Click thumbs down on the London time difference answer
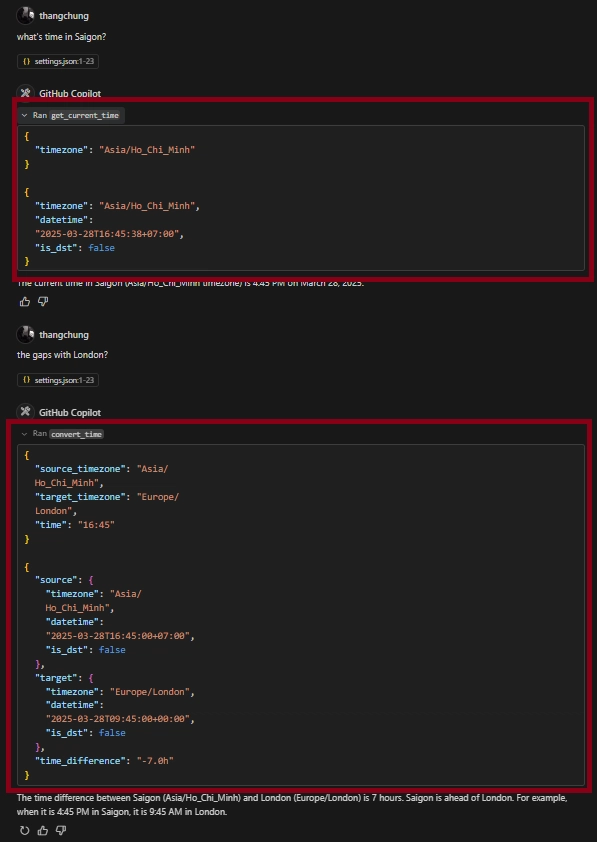The width and height of the screenshot is (597, 842). point(61,831)
